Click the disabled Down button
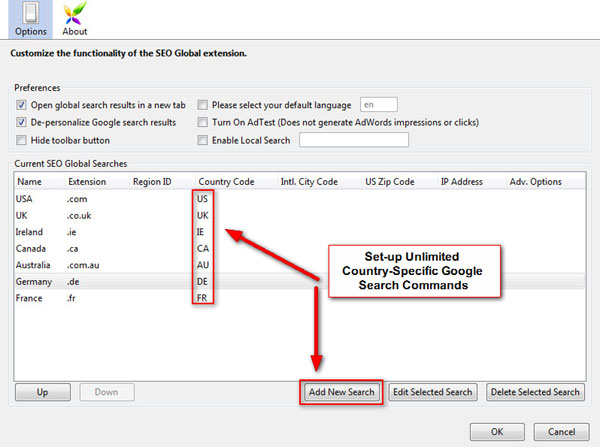This screenshot has width=600, height=447. (x=107, y=392)
